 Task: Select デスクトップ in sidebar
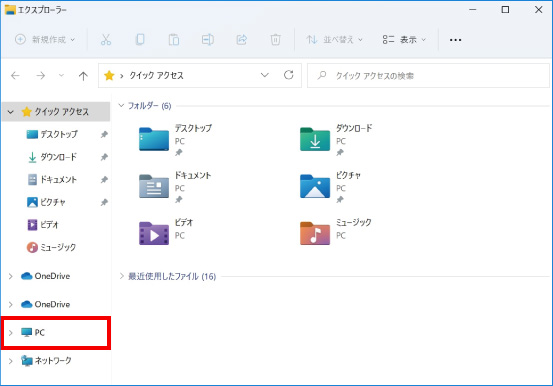tap(59, 134)
